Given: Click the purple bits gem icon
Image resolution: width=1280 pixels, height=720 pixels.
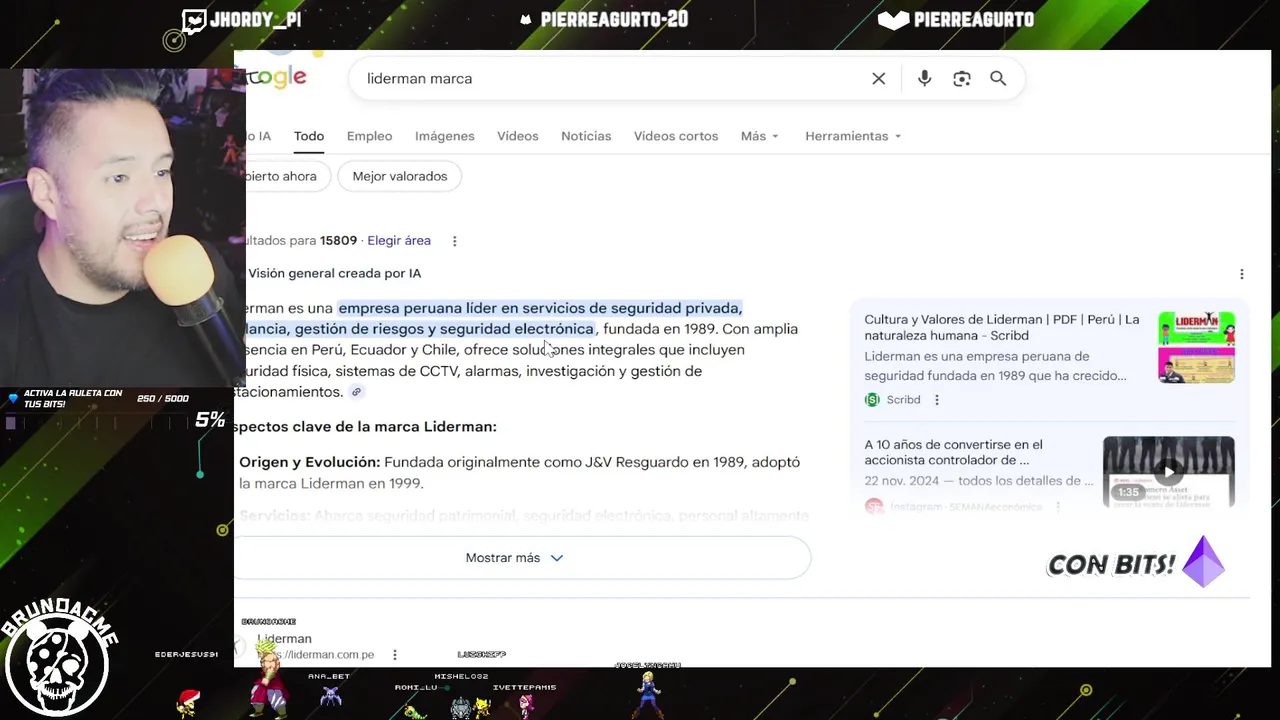Looking at the screenshot, I should pyautogui.click(x=1203, y=561).
